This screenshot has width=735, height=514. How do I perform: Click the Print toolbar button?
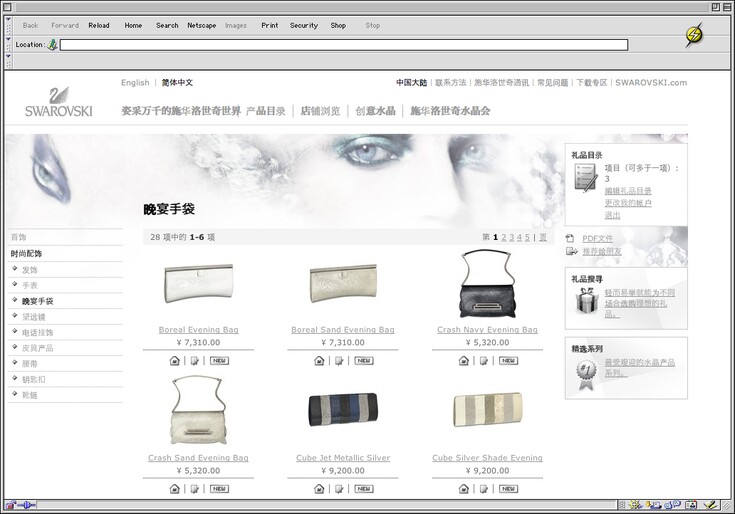coord(270,25)
